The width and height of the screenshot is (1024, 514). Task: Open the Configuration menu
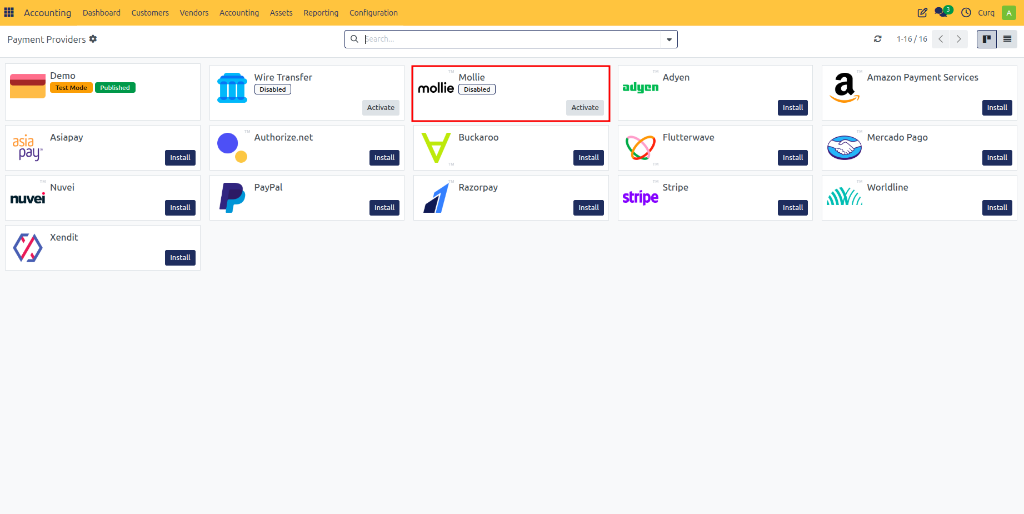(x=374, y=12)
